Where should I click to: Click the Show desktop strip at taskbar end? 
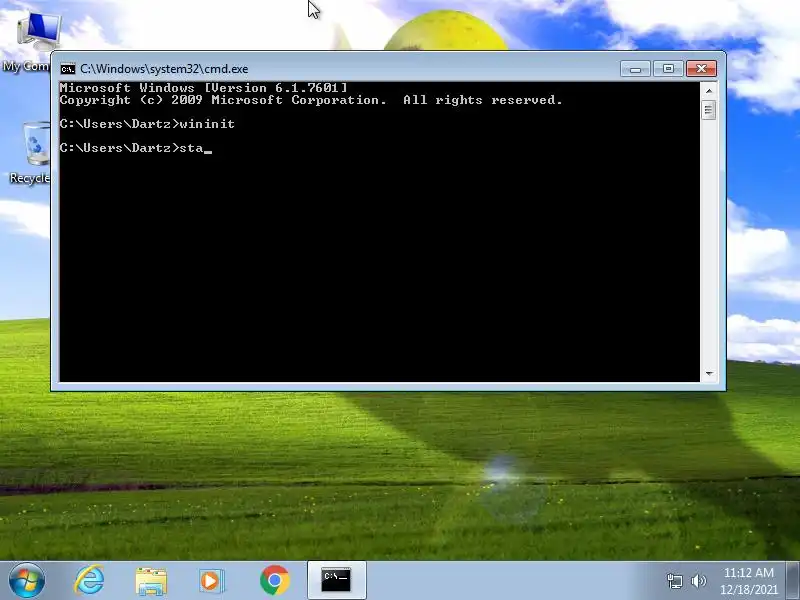point(793,581)
